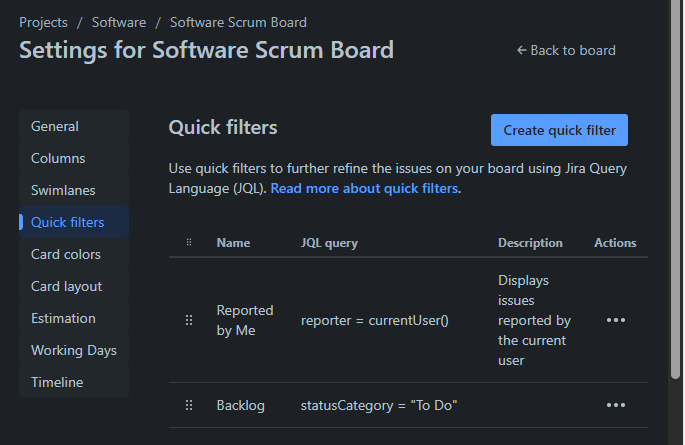This screenshot has height=445, width=685.
Task: Open Timeline settings
Action: tap(74, 382)
